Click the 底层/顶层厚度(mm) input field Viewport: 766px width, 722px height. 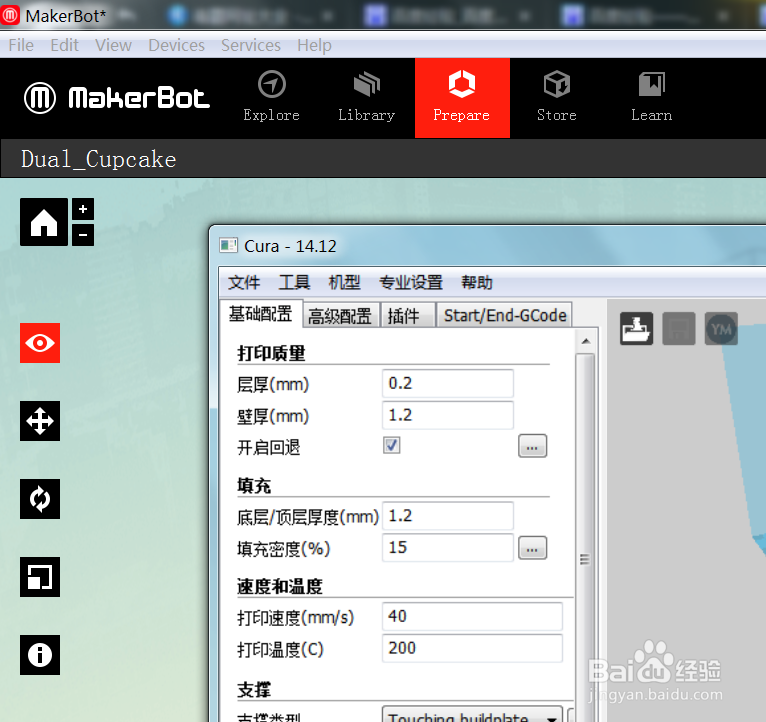pyautogui.click(x=448, y=516)
